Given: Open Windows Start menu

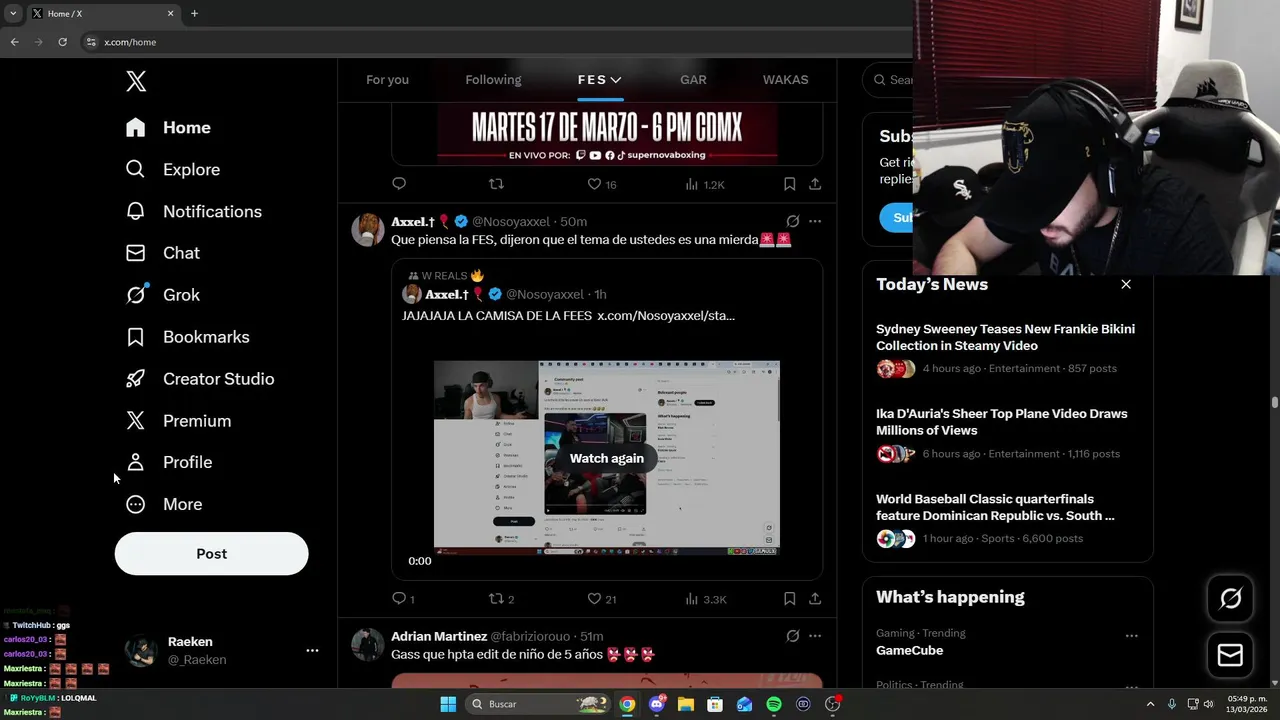Looking at the screenshot, I should tap(448, 704).
